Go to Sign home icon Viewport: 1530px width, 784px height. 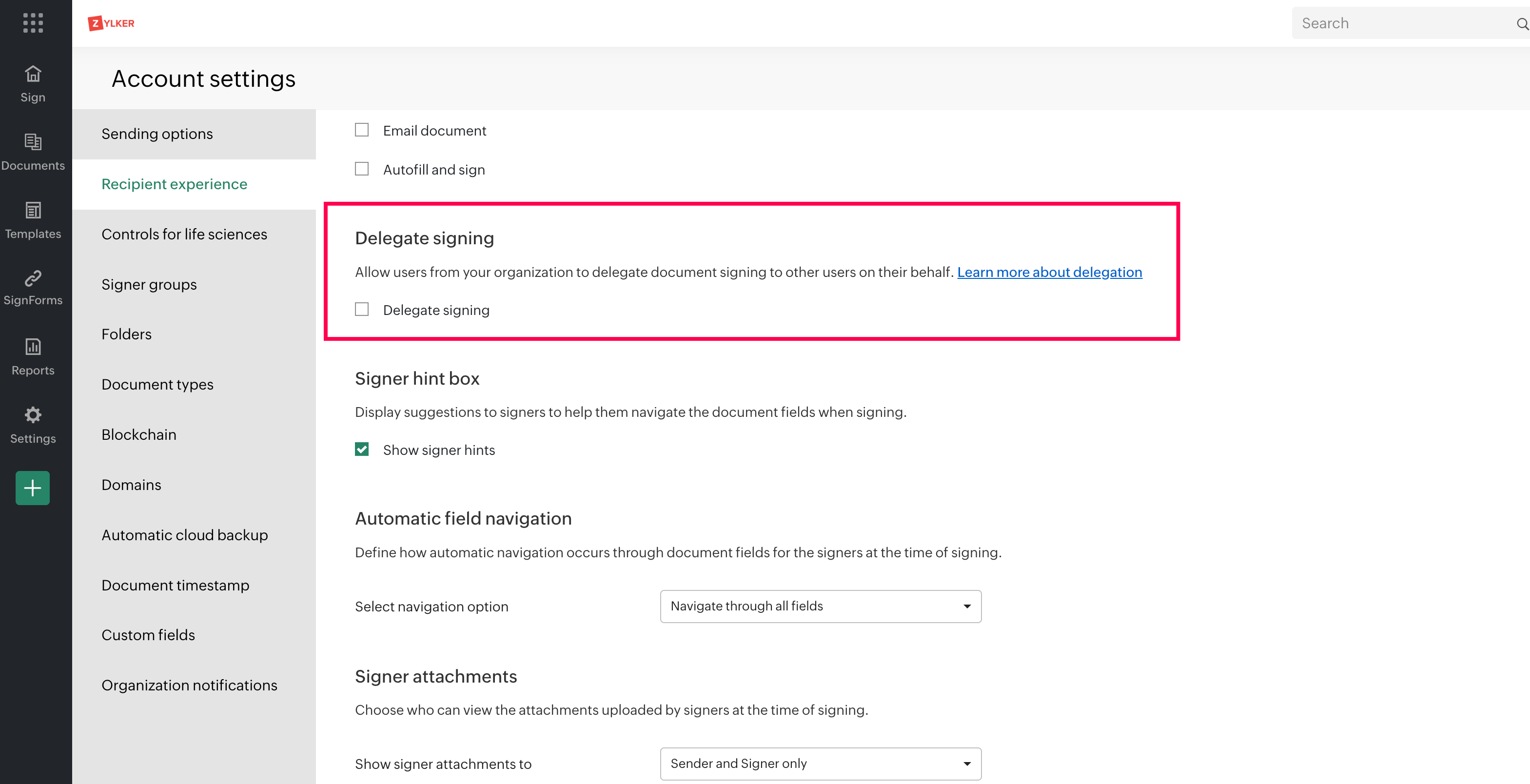click(x=33, y=74)
